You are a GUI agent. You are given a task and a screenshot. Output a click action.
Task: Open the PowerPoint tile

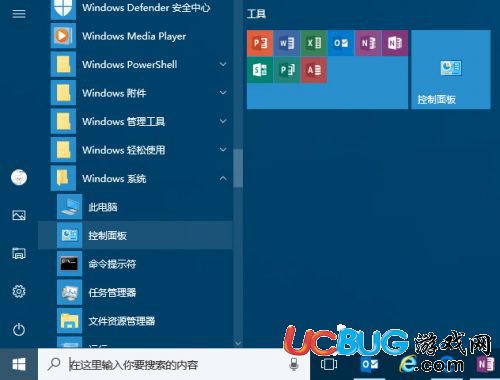[260, 43]
